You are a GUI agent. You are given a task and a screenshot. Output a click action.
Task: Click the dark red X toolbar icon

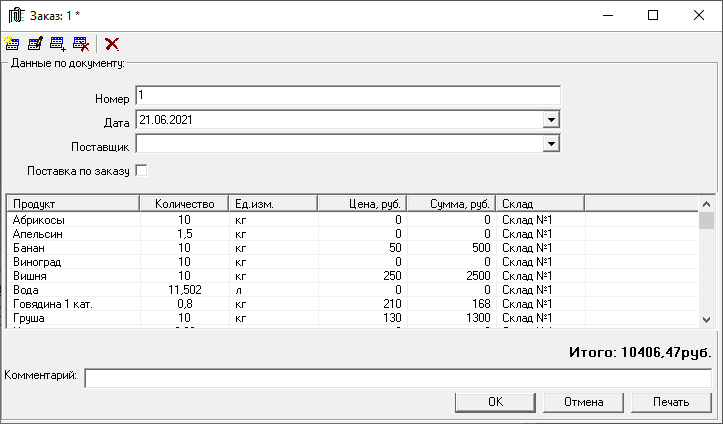point(112,44)
